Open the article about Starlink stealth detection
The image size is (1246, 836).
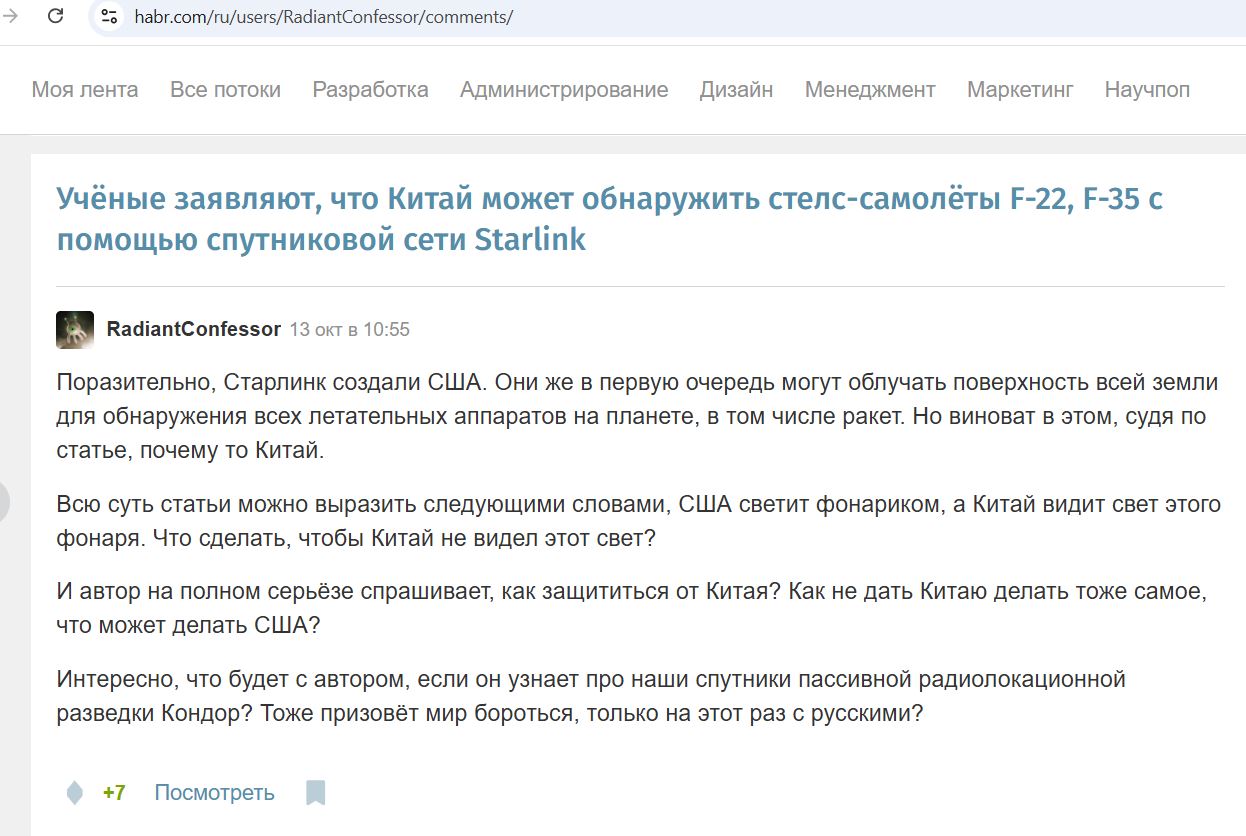(x=610, y=219)
